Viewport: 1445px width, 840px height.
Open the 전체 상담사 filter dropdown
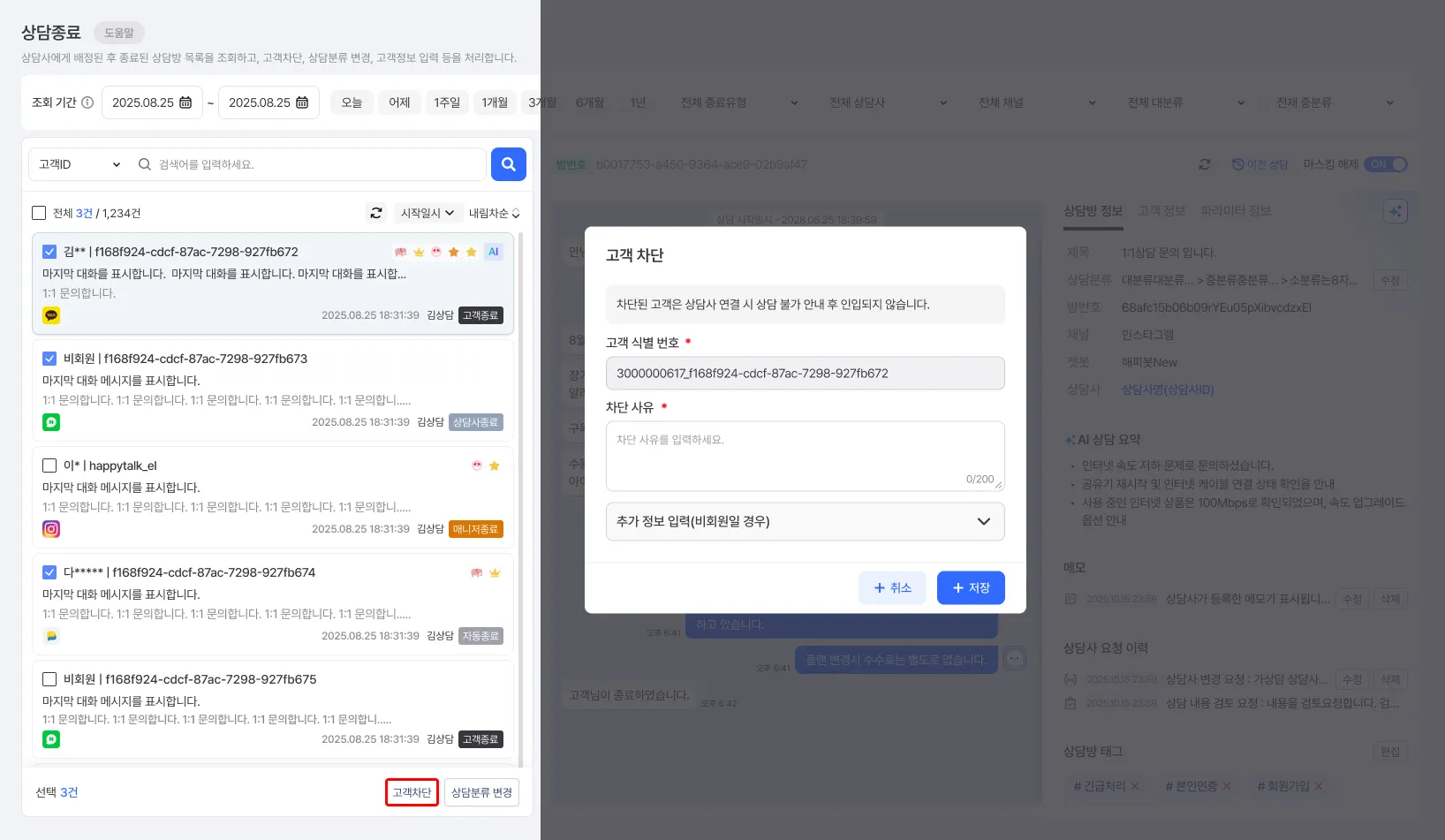click(x=887, y=102)
